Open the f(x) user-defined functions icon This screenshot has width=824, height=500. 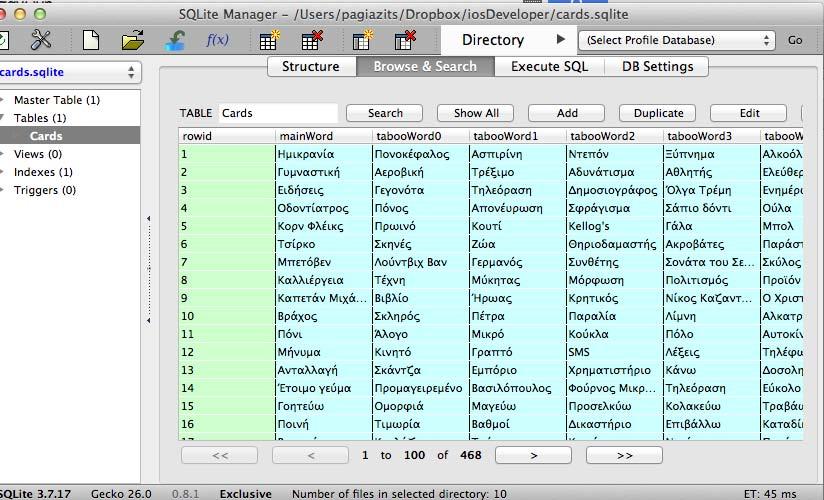point(217,40)
